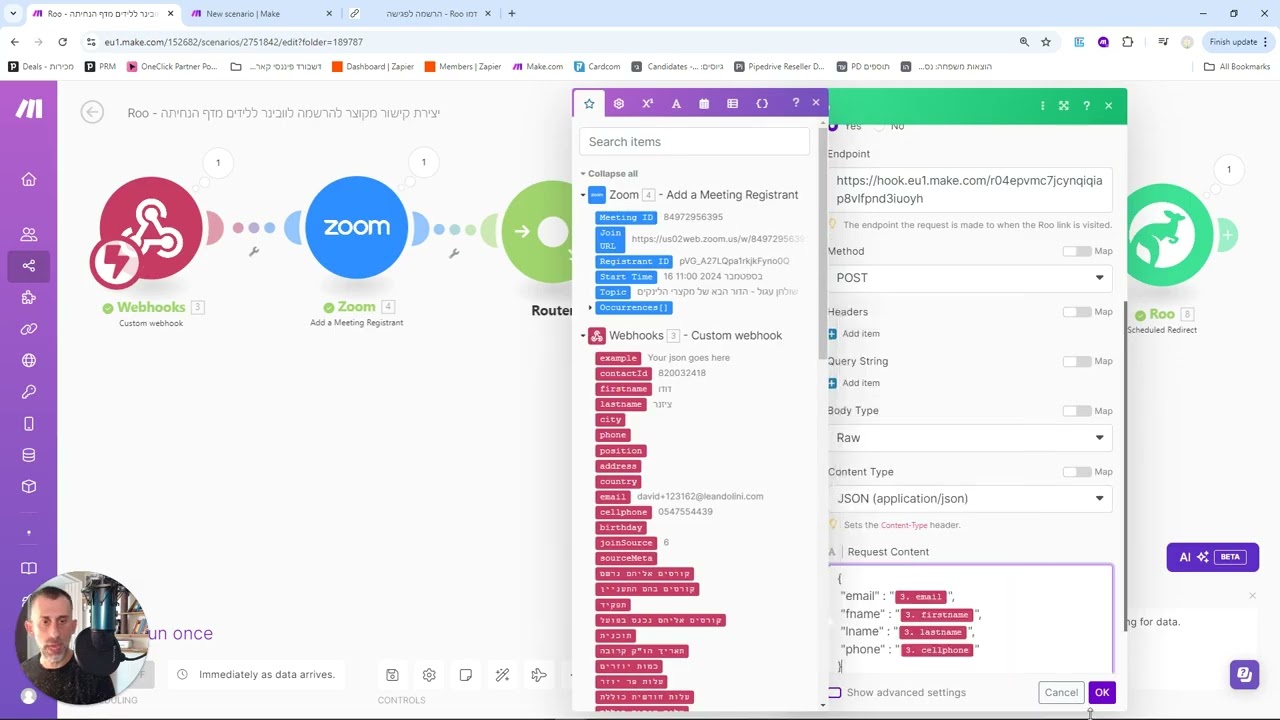Image resolution: width=1280 pixels, height=720 pixels.
Task: Click explain flow airplane icon
Action: [539, 675]
